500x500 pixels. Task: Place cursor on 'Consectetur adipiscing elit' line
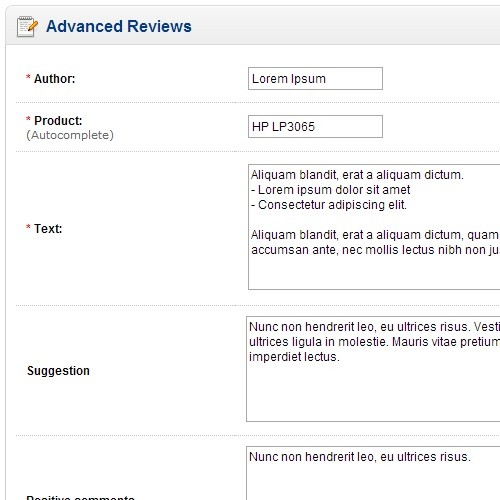(x=329, y=205)
